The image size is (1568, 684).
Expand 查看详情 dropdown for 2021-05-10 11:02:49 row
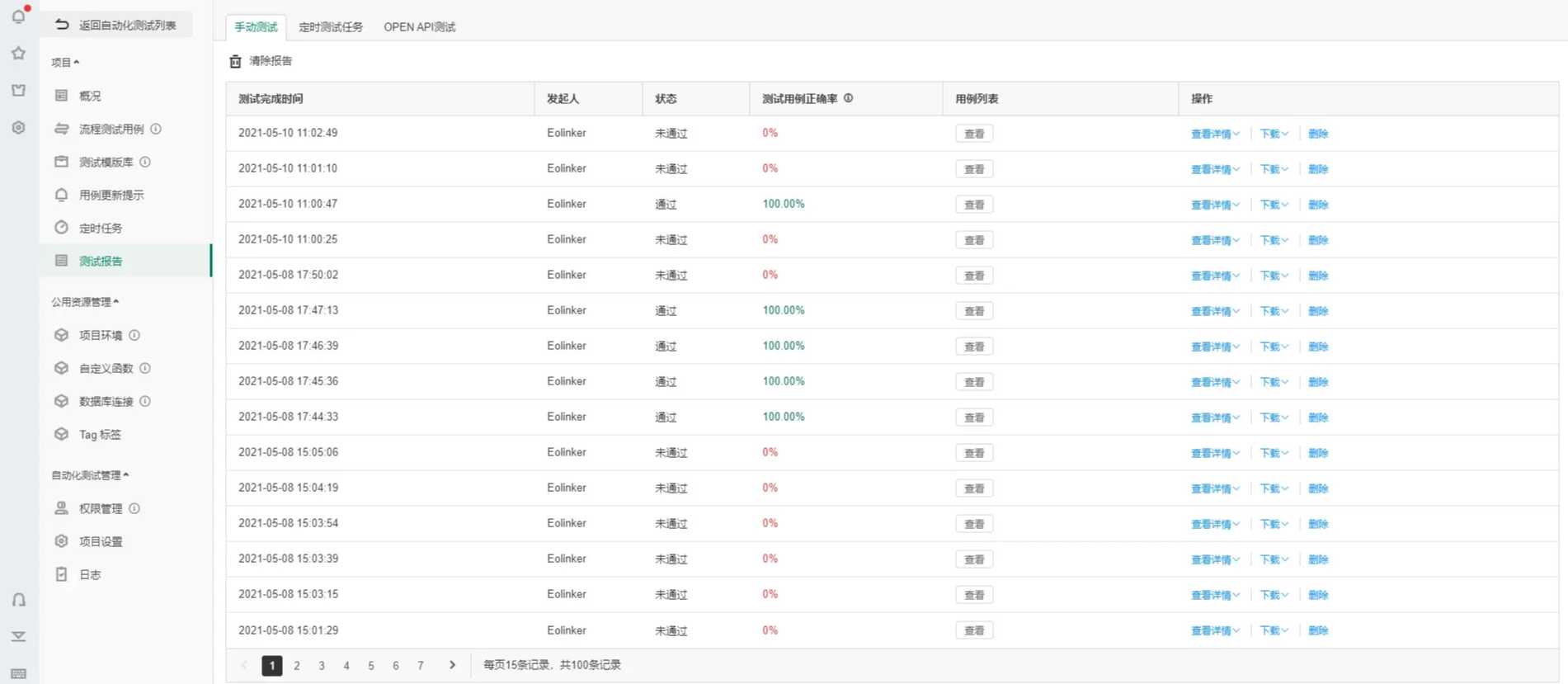(1215, 134)
